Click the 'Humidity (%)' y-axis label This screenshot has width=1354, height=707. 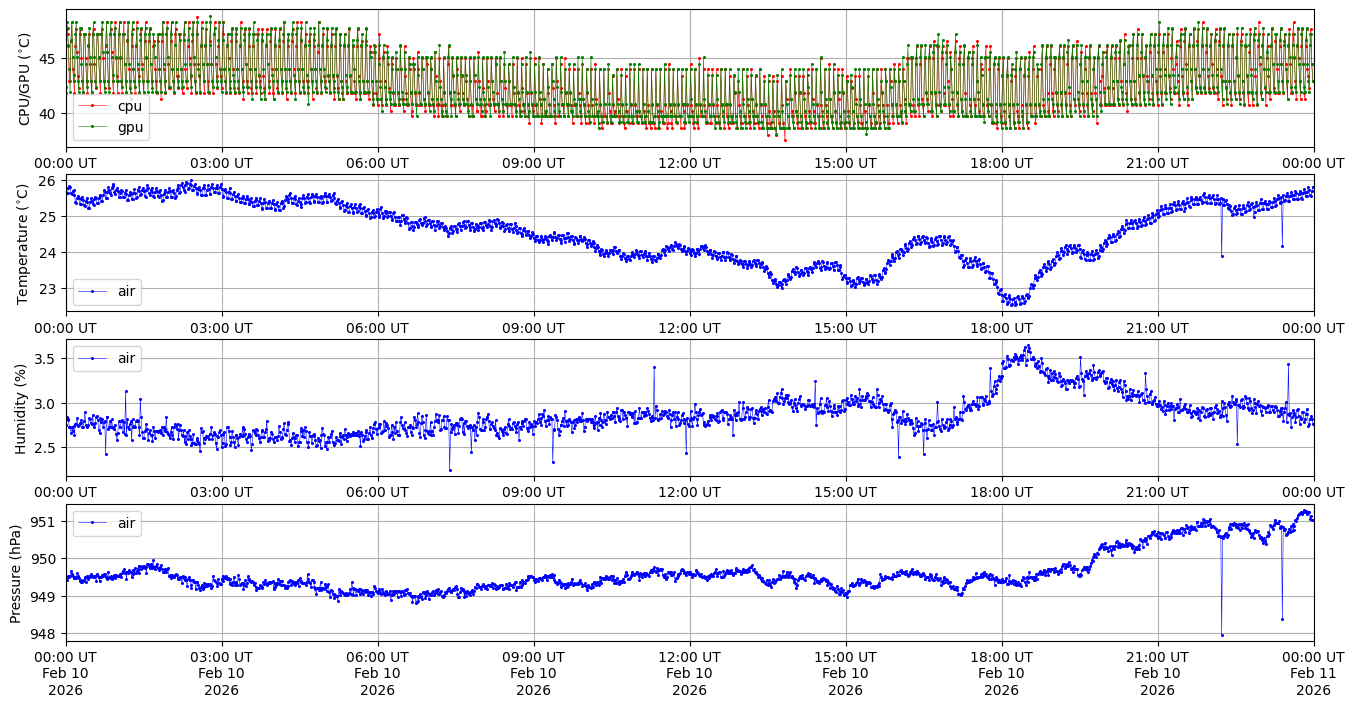point(21,408)
